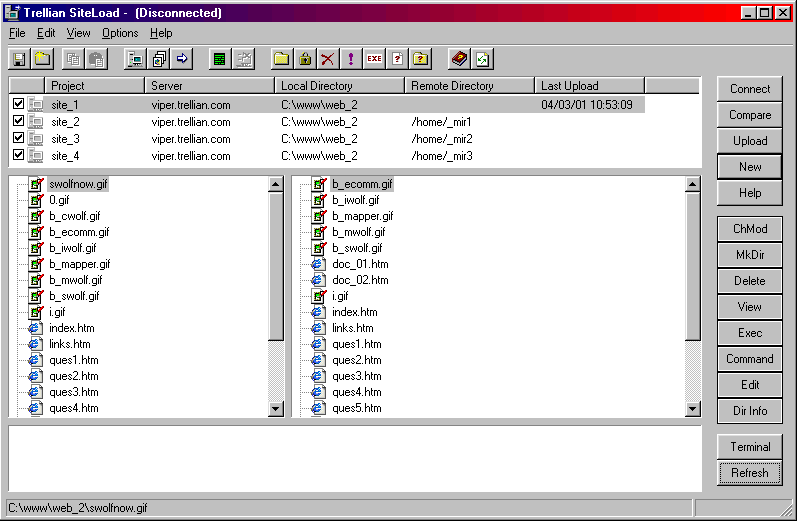Click the Command button
Image resolution: width=798 pixels, height=522 pixels.
point(750,359)
